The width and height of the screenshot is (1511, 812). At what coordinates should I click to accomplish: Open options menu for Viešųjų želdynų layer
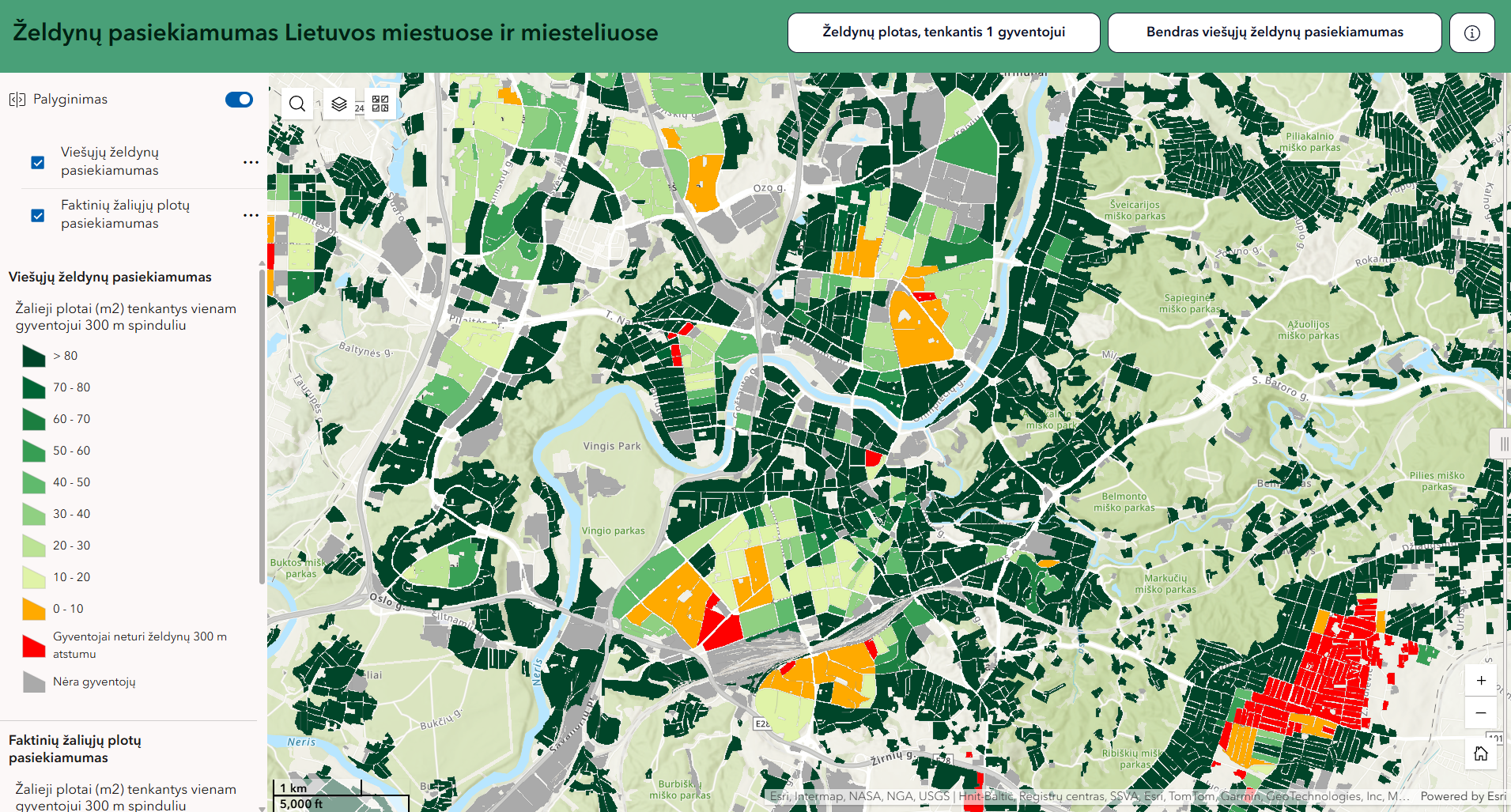251,162
